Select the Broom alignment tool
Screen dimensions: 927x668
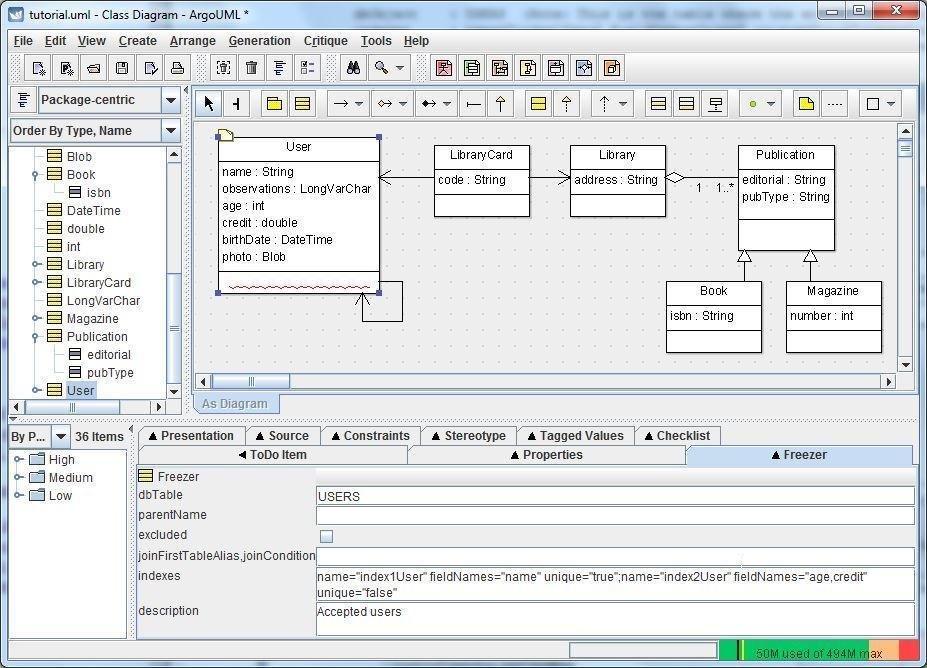[x=234, y=103]
